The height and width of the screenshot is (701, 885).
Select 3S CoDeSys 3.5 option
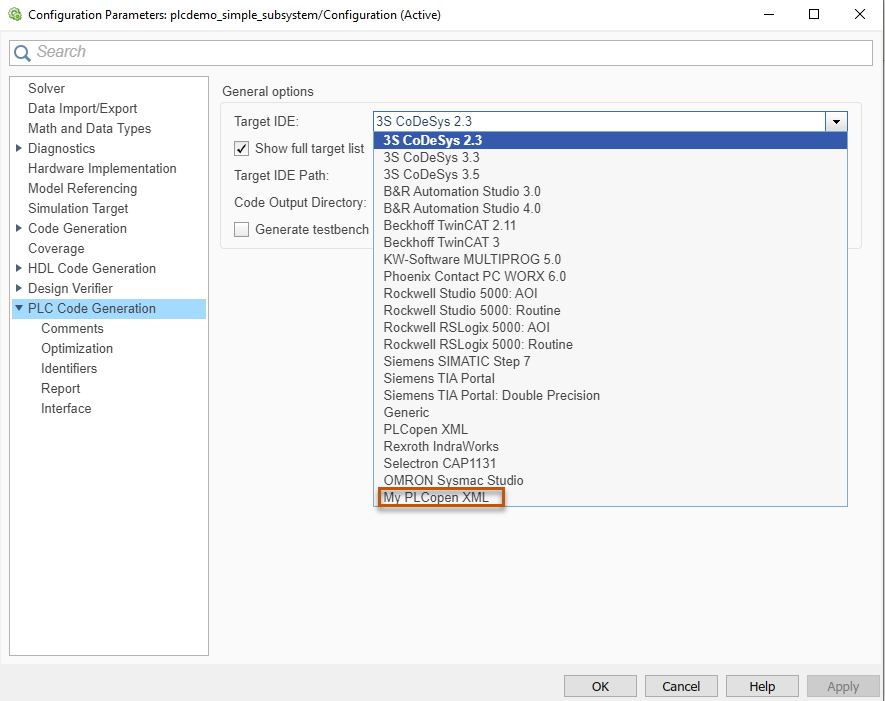[x=611, y=174]
